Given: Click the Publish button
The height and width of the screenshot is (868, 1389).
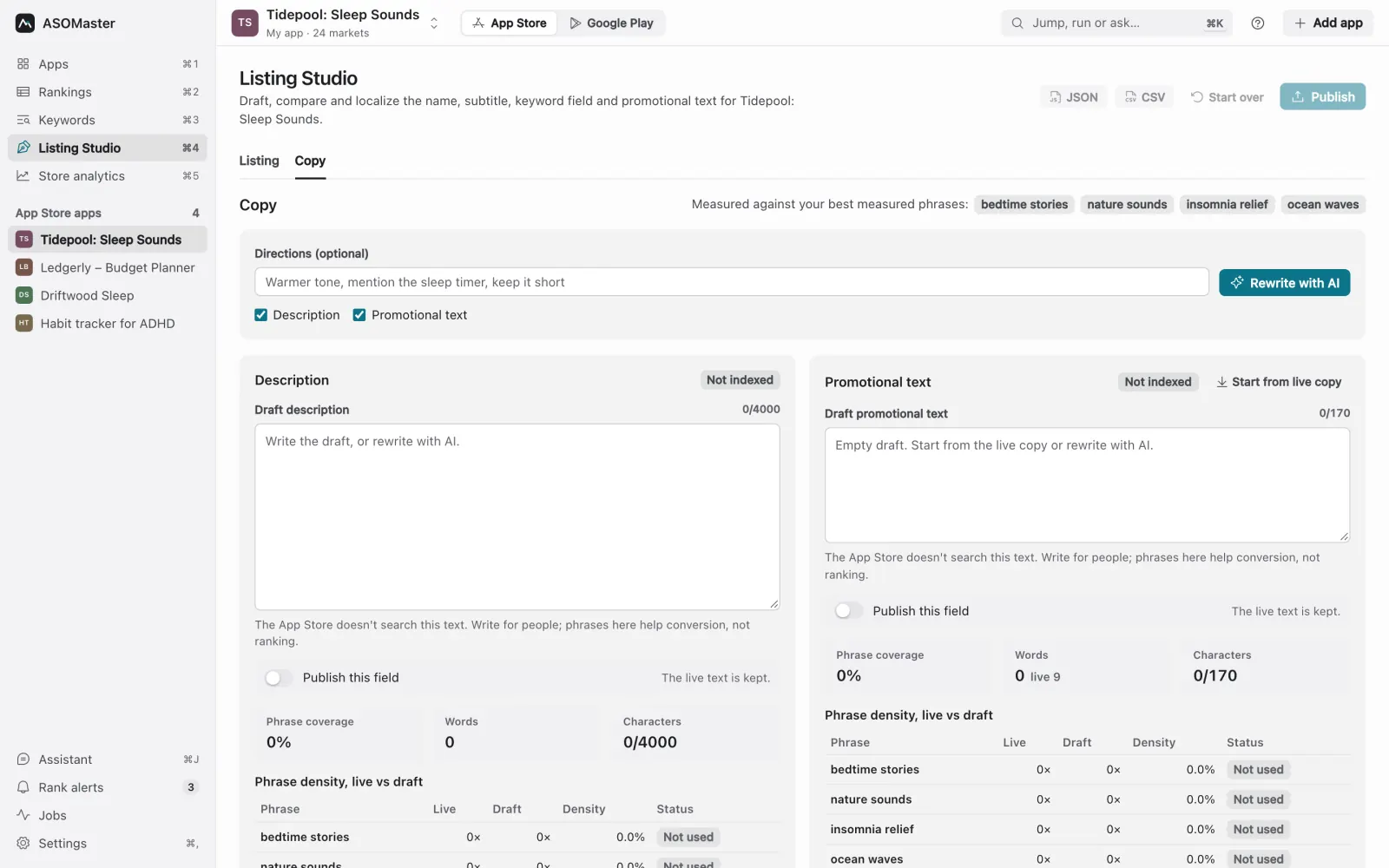Looking at the screenshot, I should 1322,97.
